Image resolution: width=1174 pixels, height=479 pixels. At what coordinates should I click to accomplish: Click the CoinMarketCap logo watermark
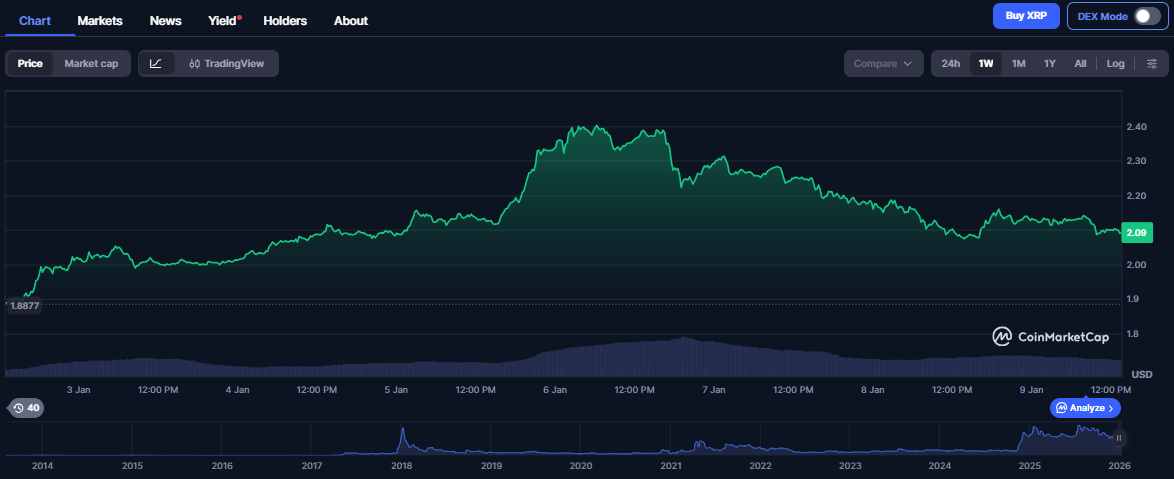pyautogui.click(x=1050, y=337)
